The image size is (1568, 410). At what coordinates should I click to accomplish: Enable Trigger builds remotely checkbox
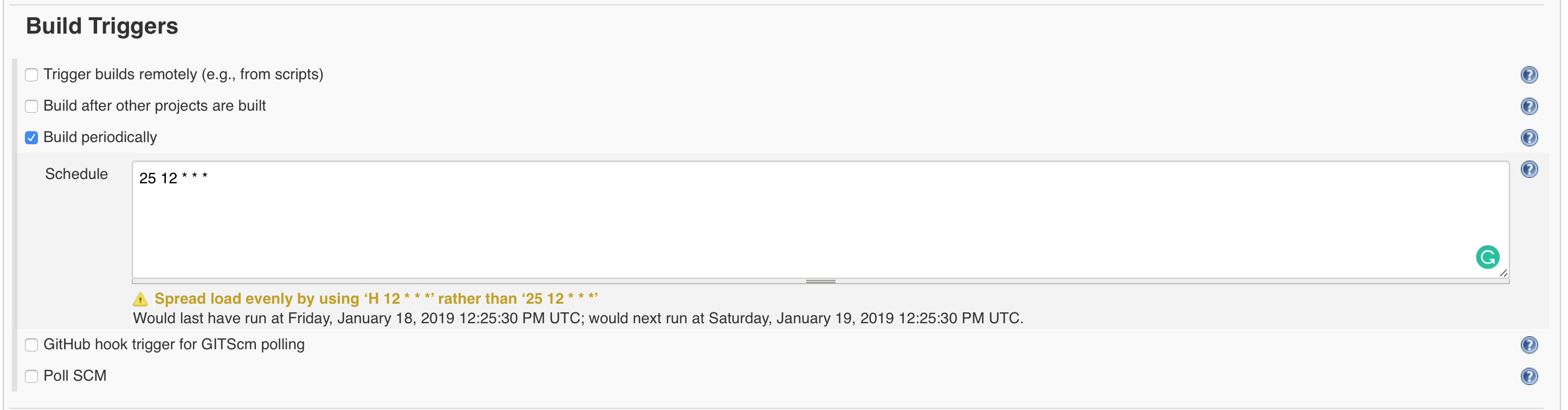click(x=31, y=75)
